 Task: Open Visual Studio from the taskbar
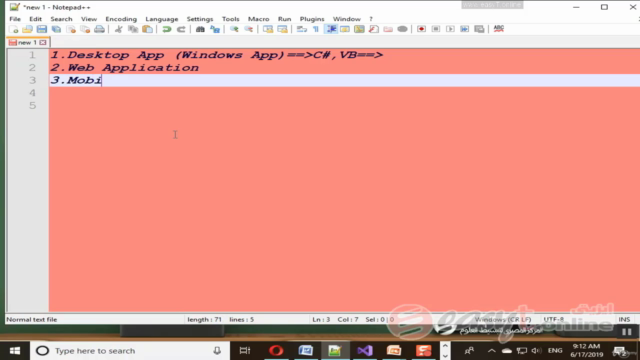(x=364, y=351)
